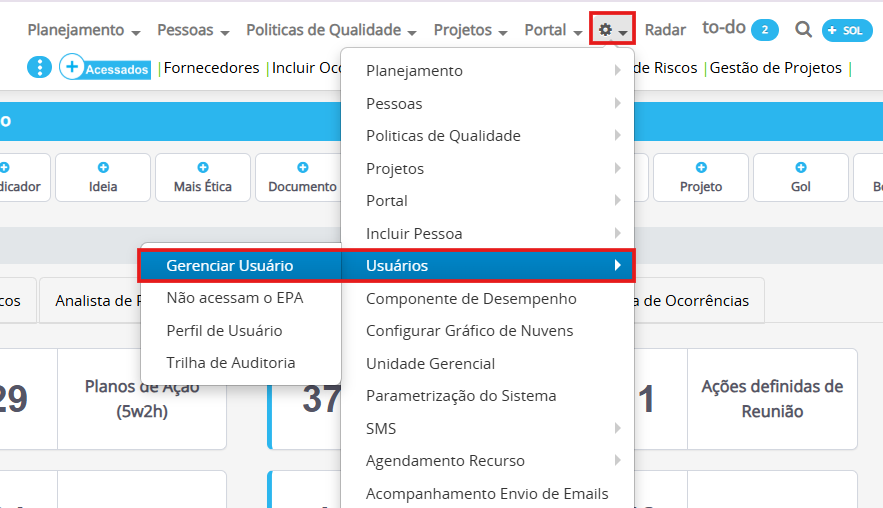
Task: Open the to-do badge showing 2
Action: coord(765,30)
